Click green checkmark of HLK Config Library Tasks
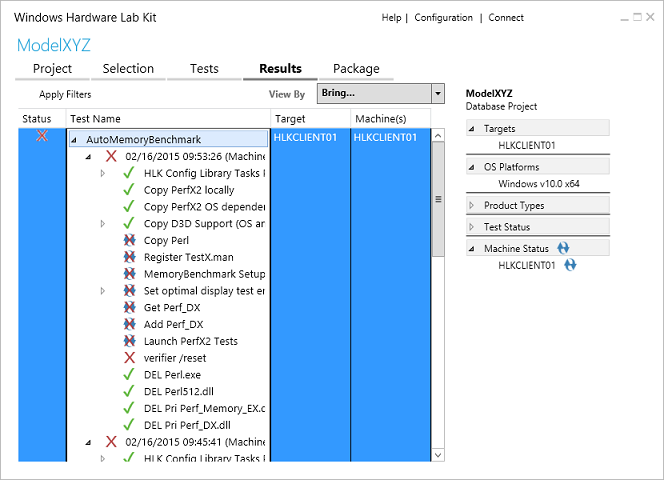The width and height of the screenshot is (664, 480). [x=129, y=173]
